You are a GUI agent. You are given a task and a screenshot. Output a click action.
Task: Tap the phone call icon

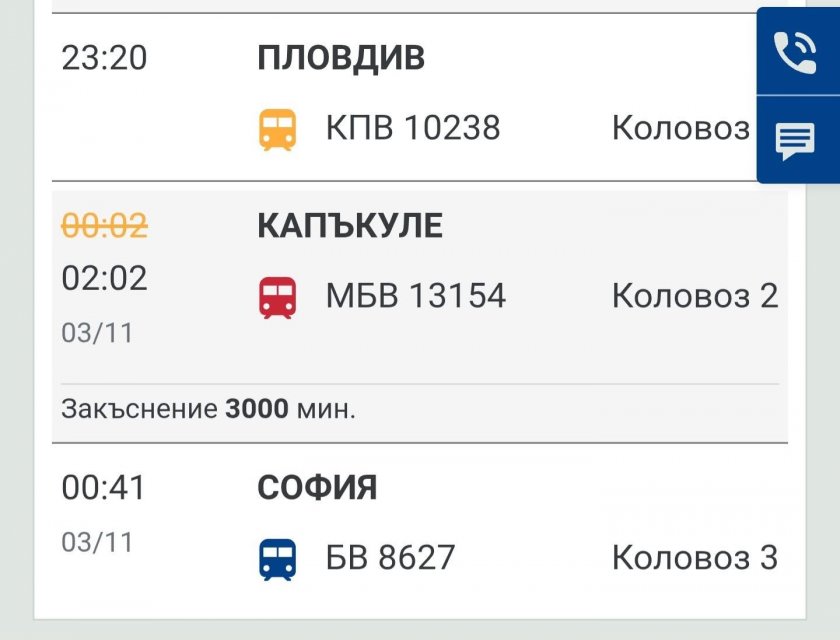(796, 52)
